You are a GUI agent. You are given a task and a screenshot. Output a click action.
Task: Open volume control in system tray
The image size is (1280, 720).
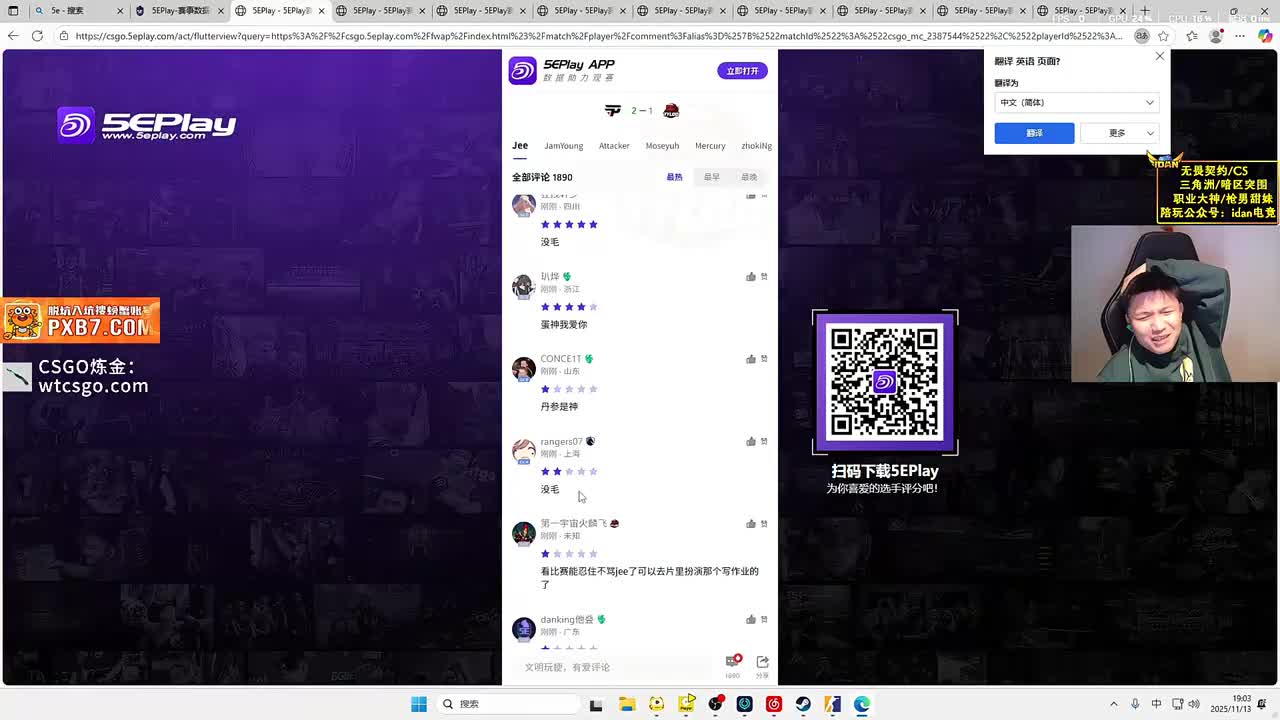(x=1194, y=704)
